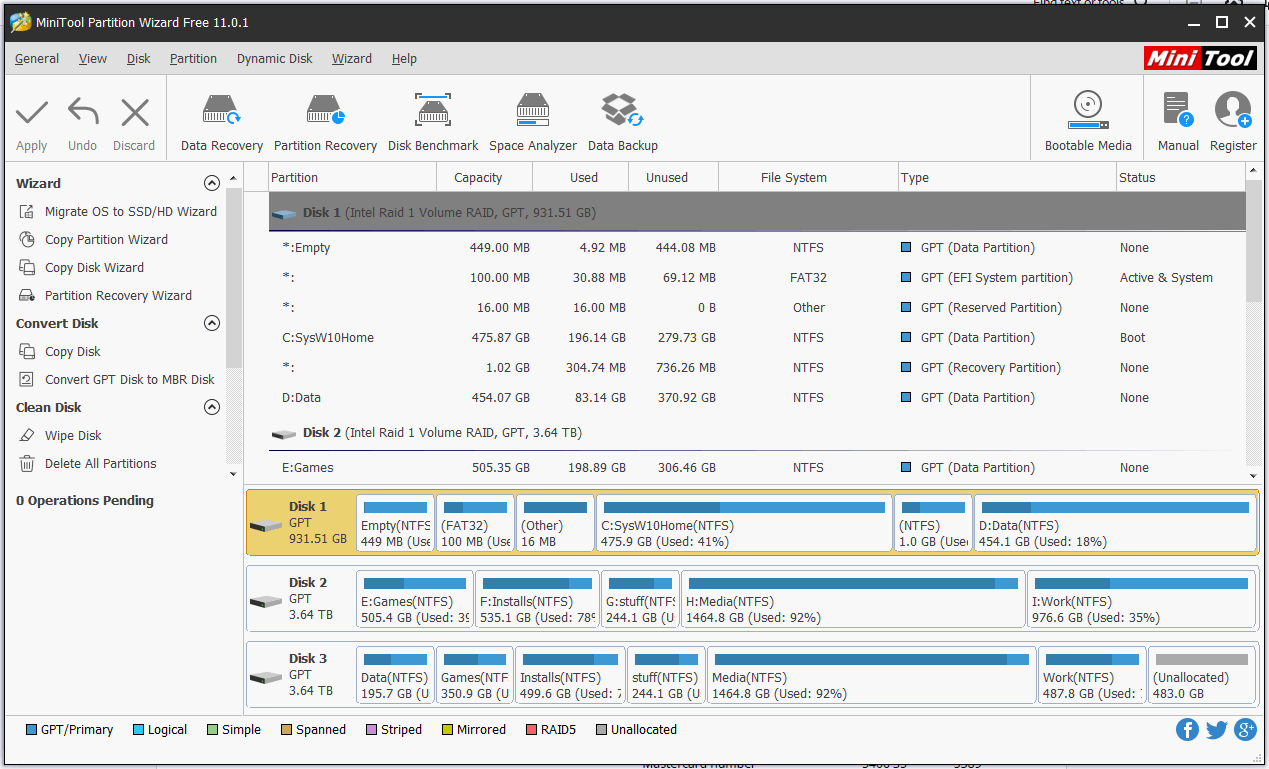The height and width of the screenshot is (769, 1269).
Task: Click Wipe Disk in the sidebar
Action: click(73, 436)
